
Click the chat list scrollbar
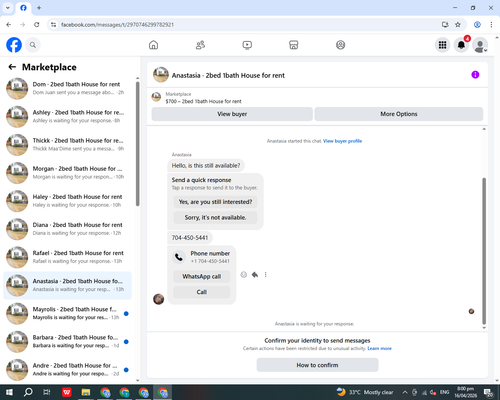(x=138, y=144)
